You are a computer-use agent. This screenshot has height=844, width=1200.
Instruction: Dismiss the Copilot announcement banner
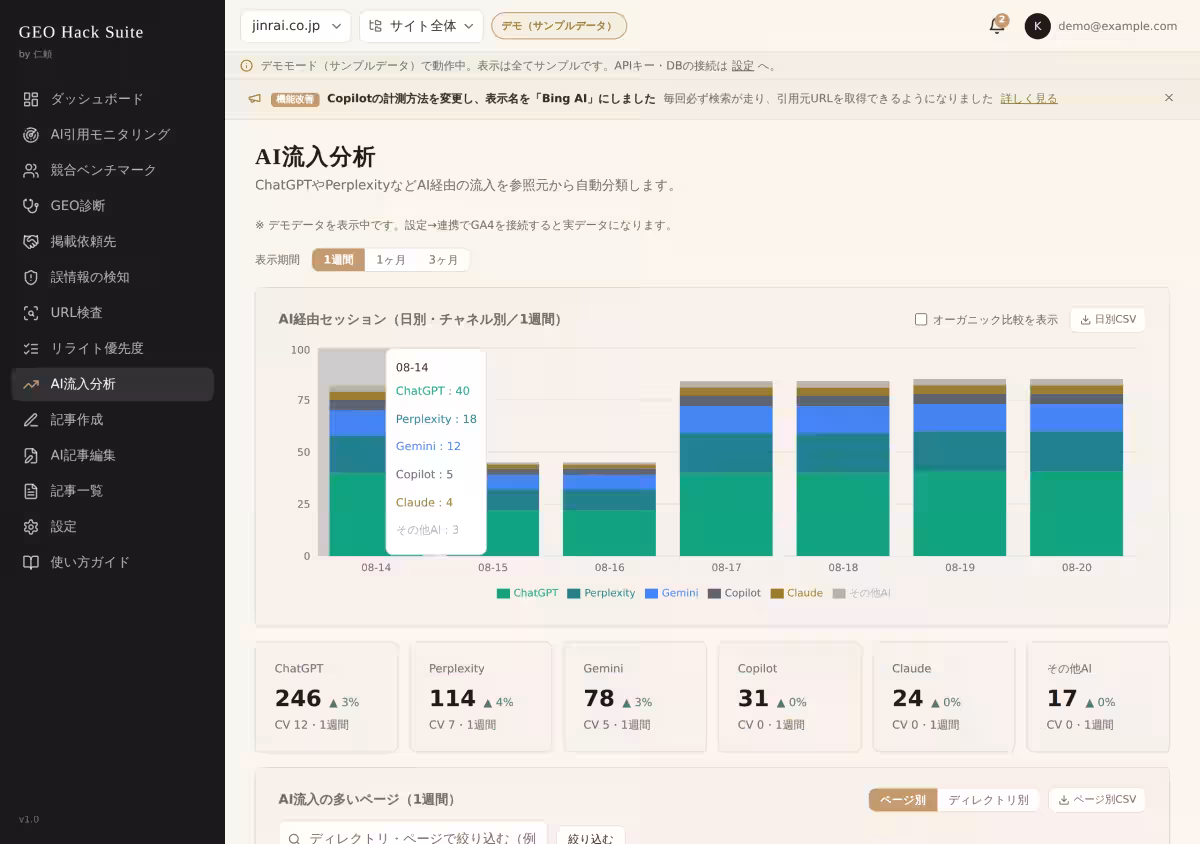pyautogui.click(x=1168, y=98)
